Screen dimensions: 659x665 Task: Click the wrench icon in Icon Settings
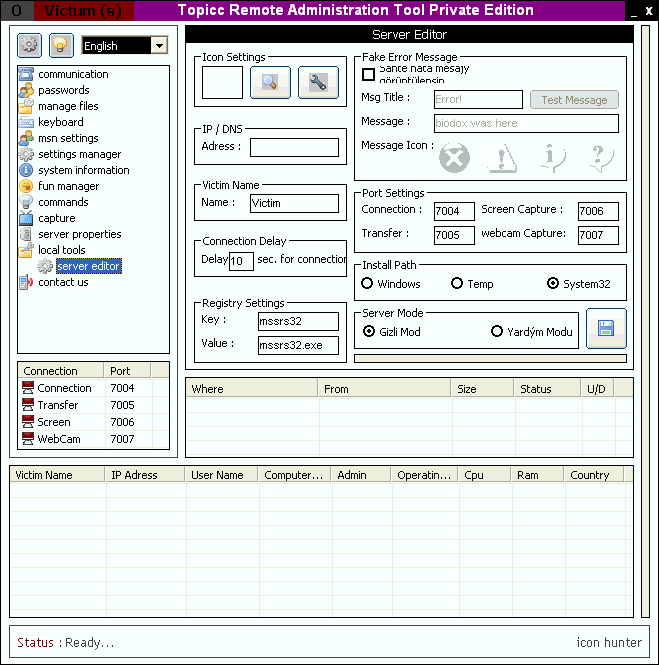click(318, 83)
